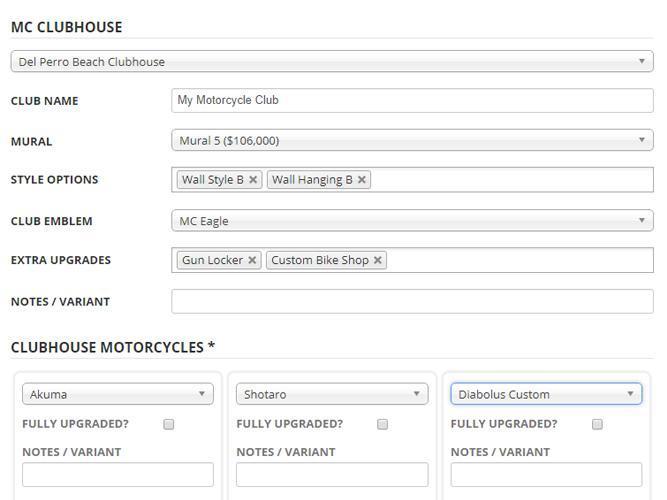Remove the Custom Bike Shop tag

[377, 260]
